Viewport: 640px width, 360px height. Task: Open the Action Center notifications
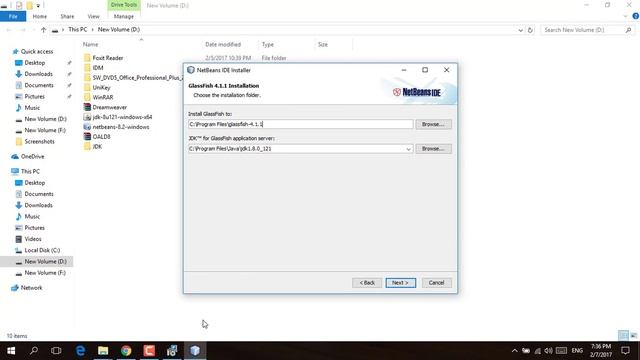[625, 351]
